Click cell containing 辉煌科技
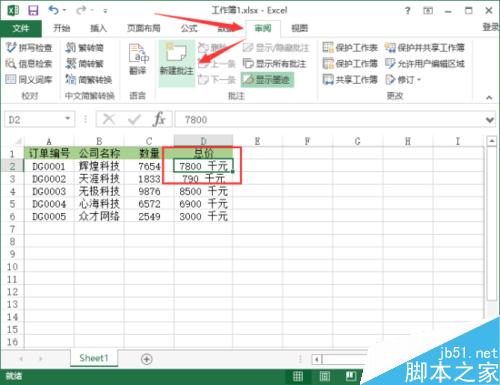Viewport: 500px width, 385px height. pyautogui.click(x=99, y=166)
